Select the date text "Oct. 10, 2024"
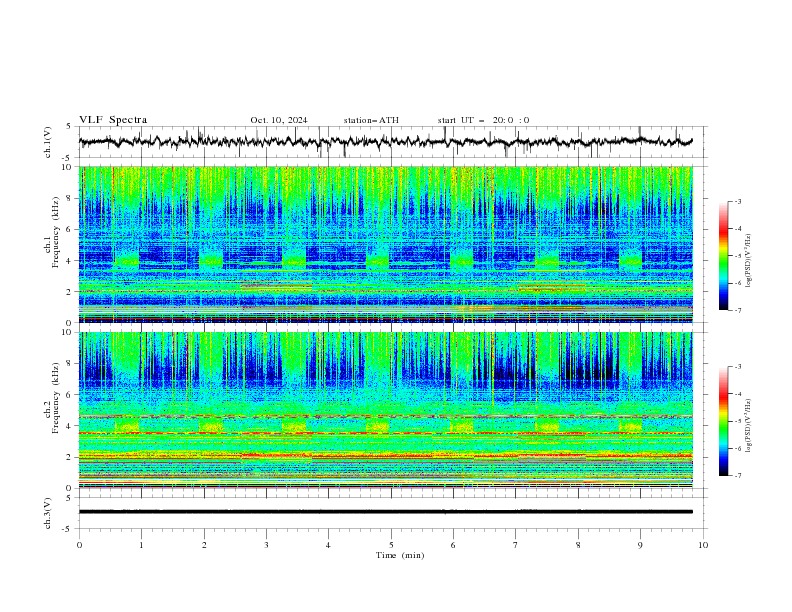792x612 pixels. click(279, 120)
